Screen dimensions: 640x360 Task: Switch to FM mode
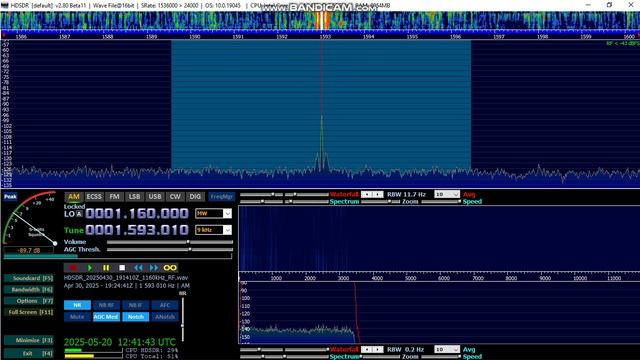pos(114,197)
